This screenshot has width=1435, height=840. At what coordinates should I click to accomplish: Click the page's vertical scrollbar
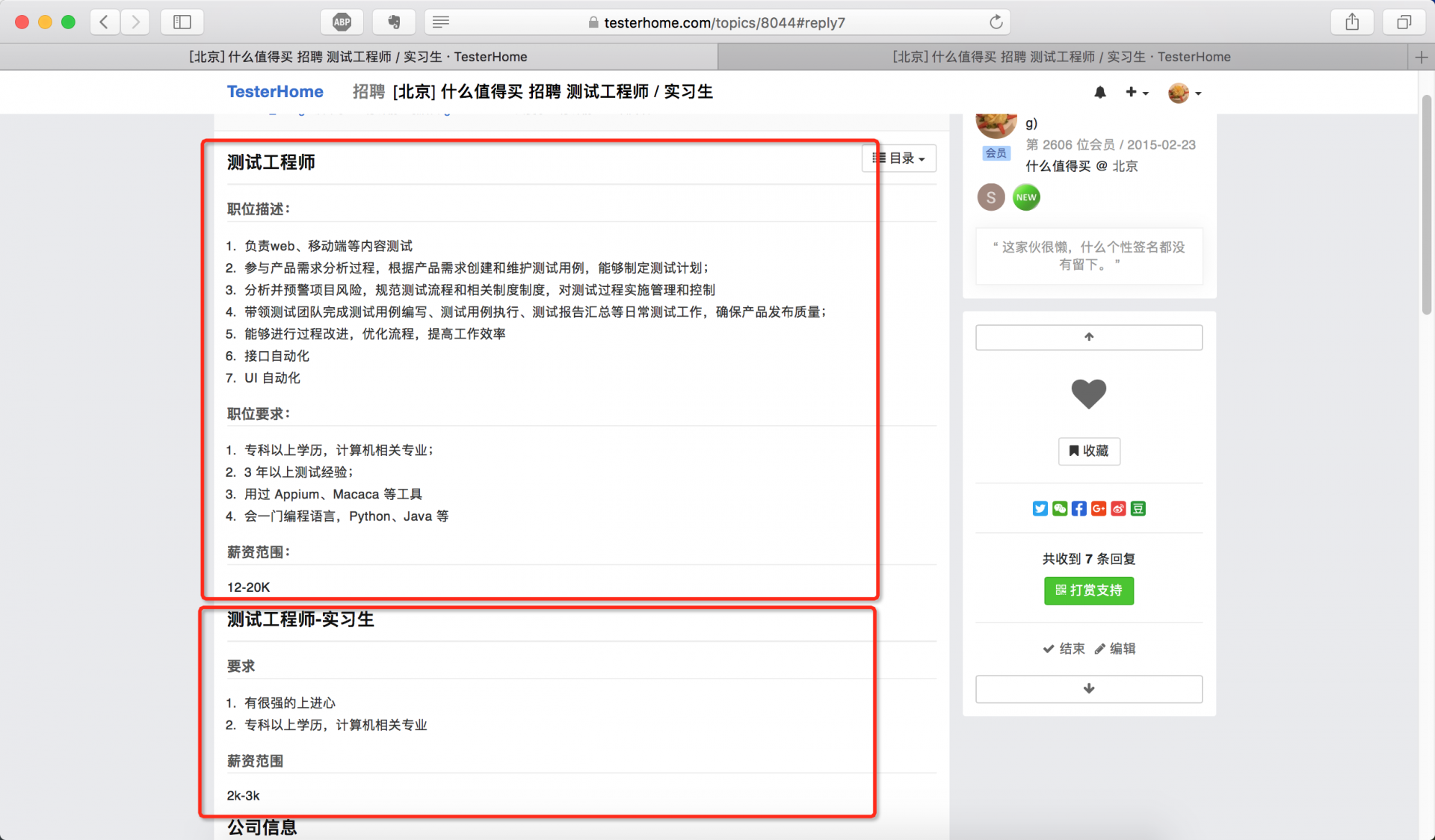click(1426, 206)
